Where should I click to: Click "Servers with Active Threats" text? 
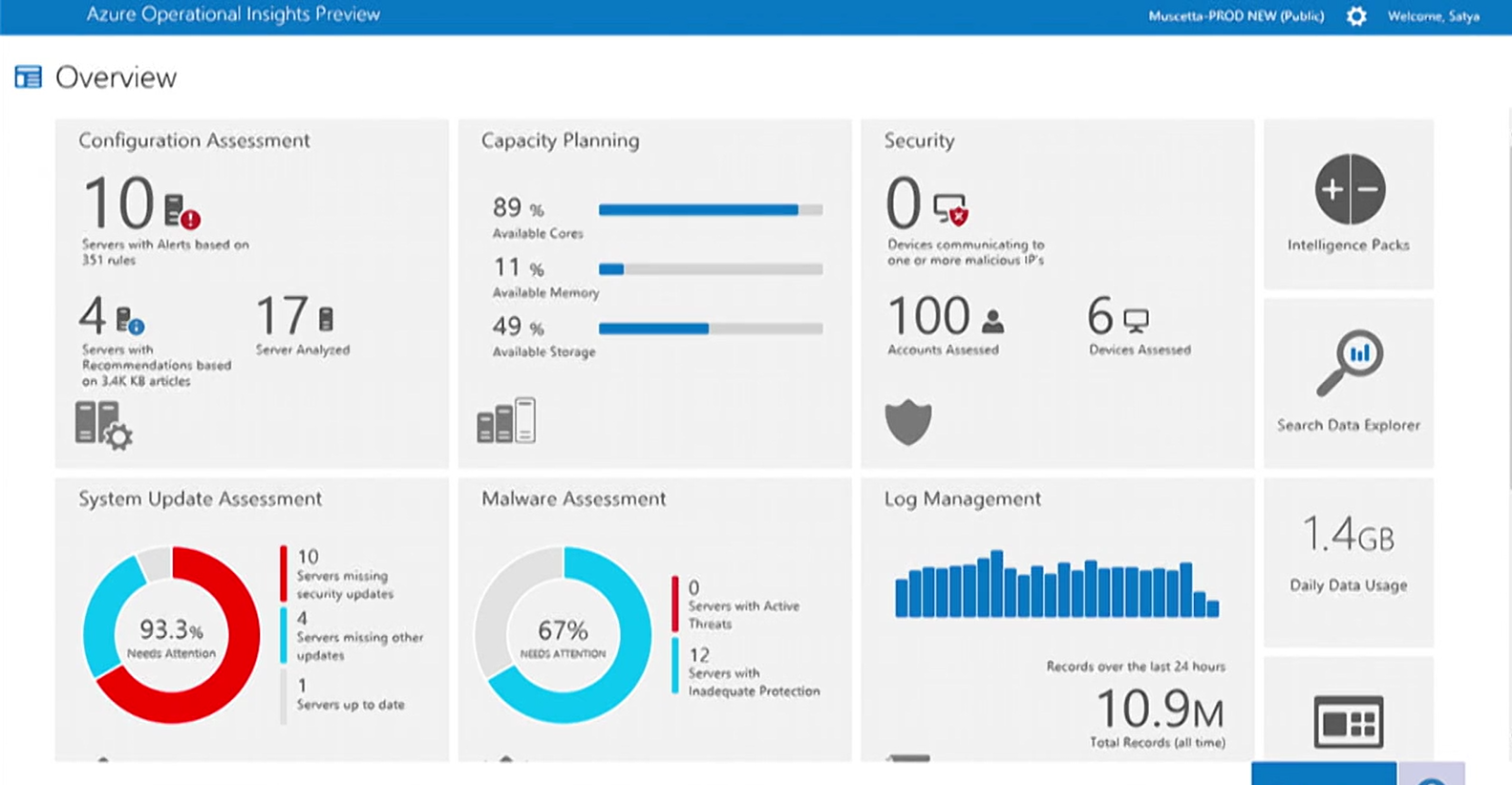pyautogui.click(x=743, y=614)
